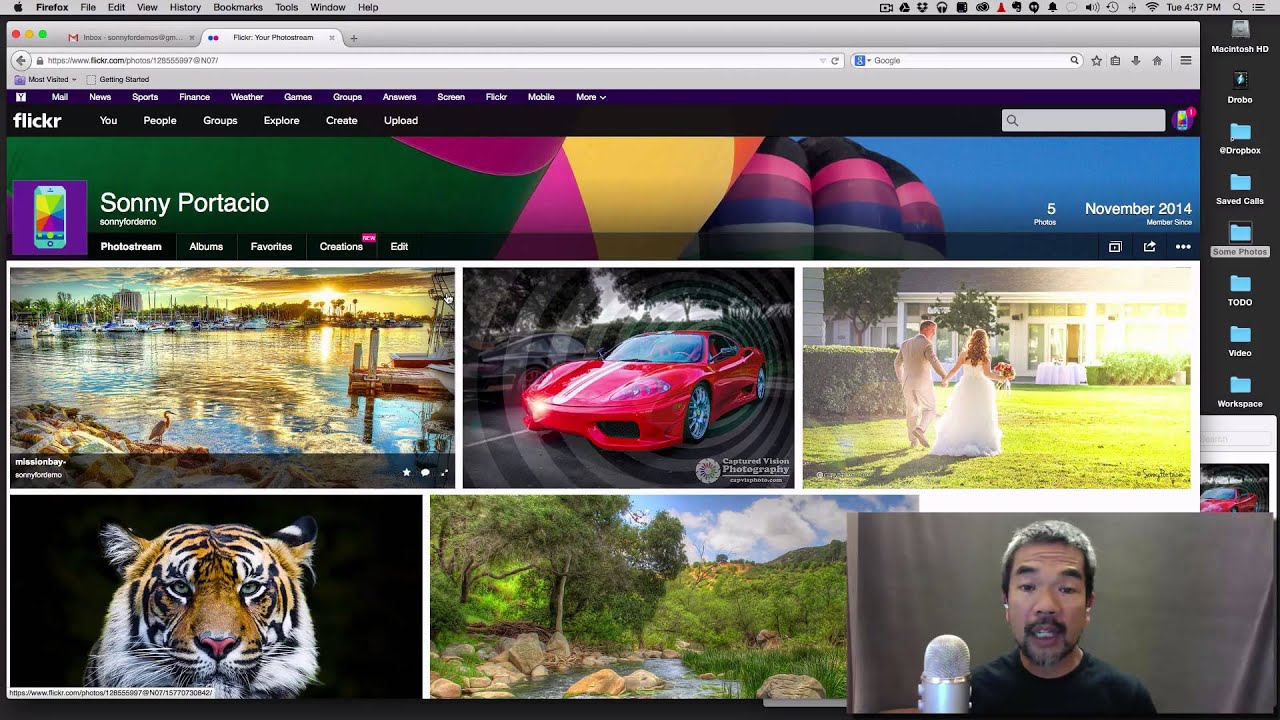The height and width of the screenshot is (720, 1280).
Task: Open Time Machine menu bar icon
Action: point(1114,7)
